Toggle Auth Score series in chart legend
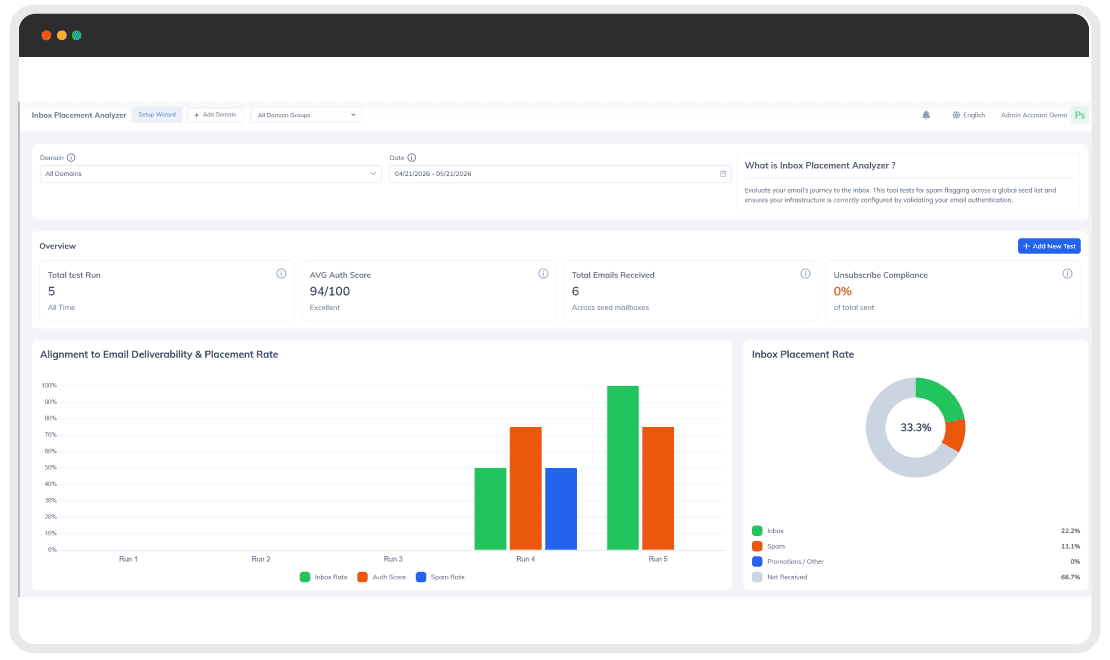The width and height of the screenshot is (1110, 660). (x=382, y=577)
